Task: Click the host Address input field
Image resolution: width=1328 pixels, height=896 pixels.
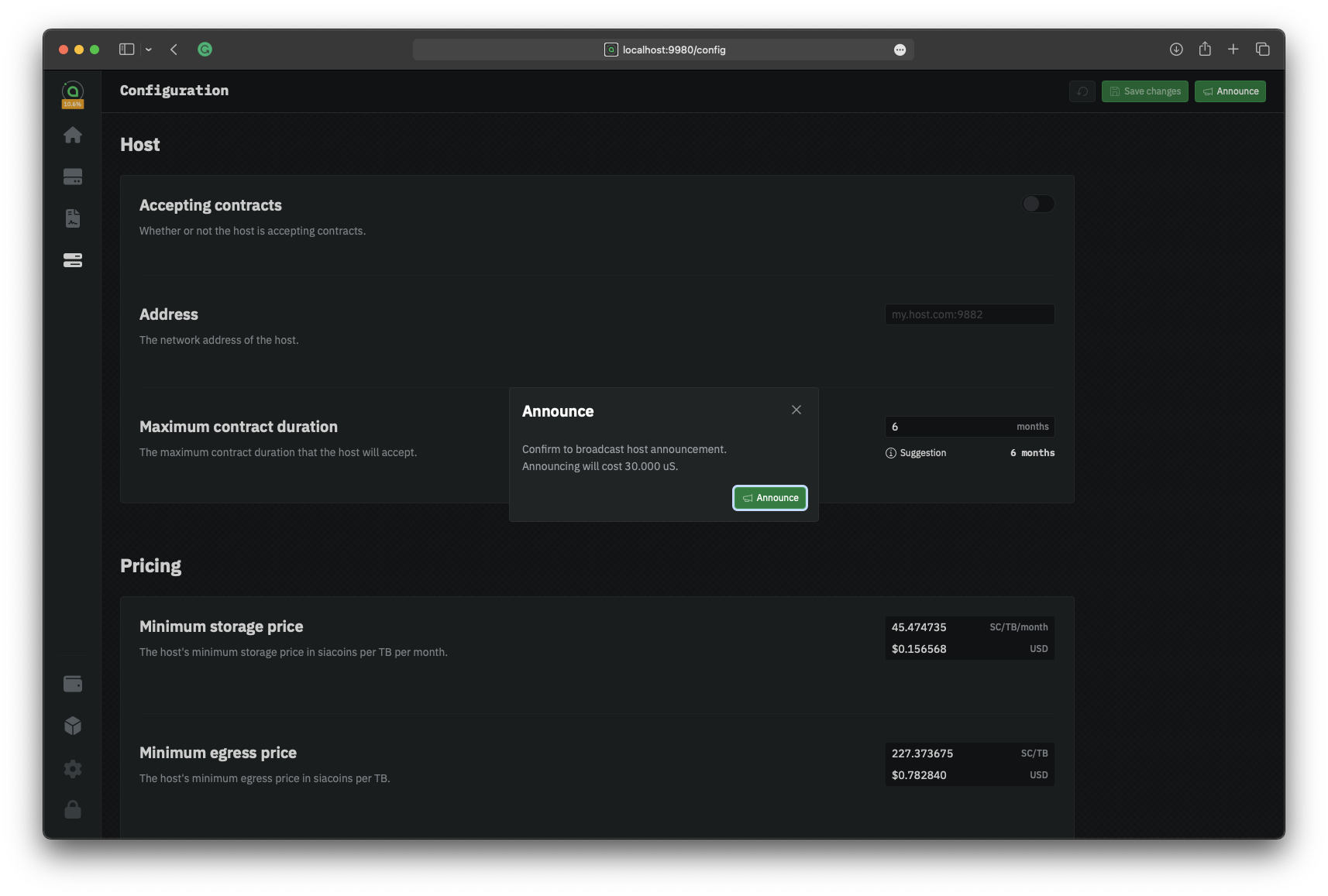Action: click(968, 314)
